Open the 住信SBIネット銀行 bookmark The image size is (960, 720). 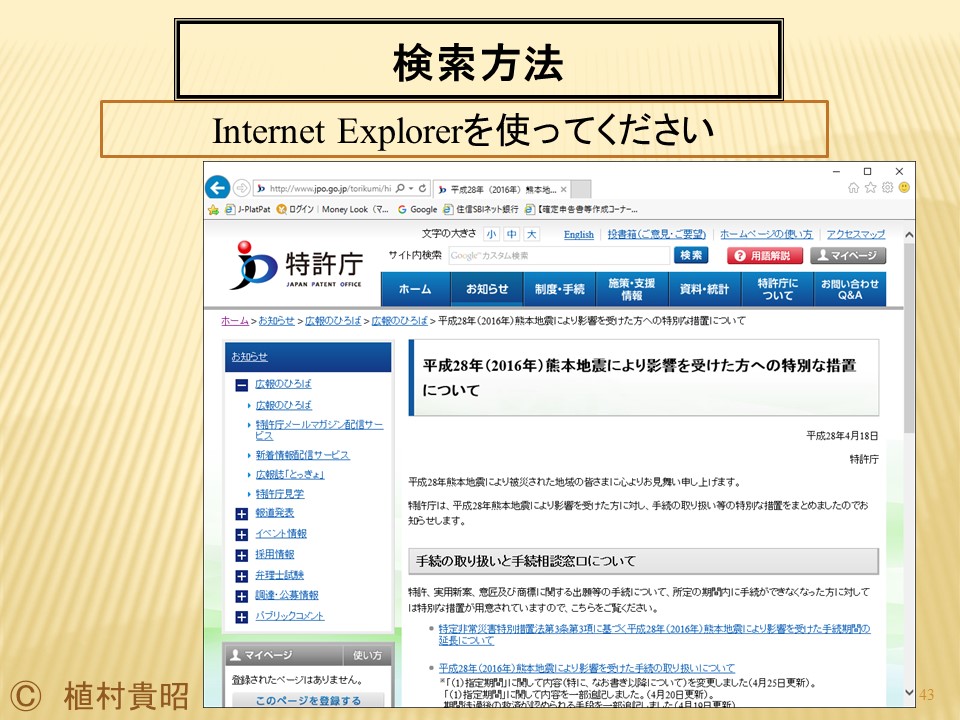[481, 209]
